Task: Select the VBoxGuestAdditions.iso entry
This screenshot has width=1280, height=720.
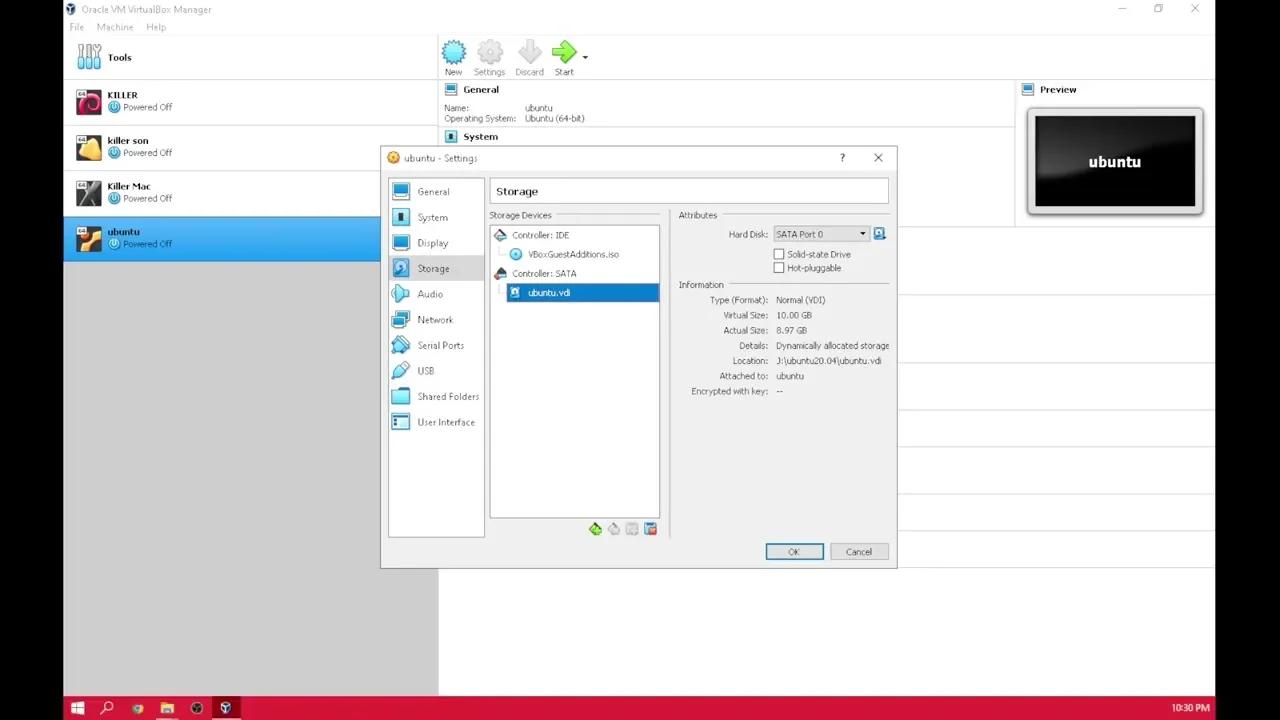Action: [x=572, y=254]
